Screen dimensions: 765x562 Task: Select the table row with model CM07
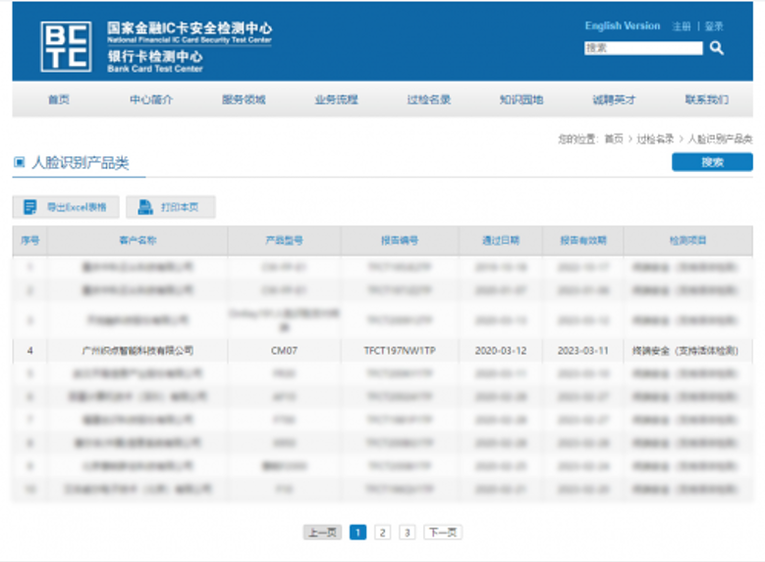(x=382, y=351)
